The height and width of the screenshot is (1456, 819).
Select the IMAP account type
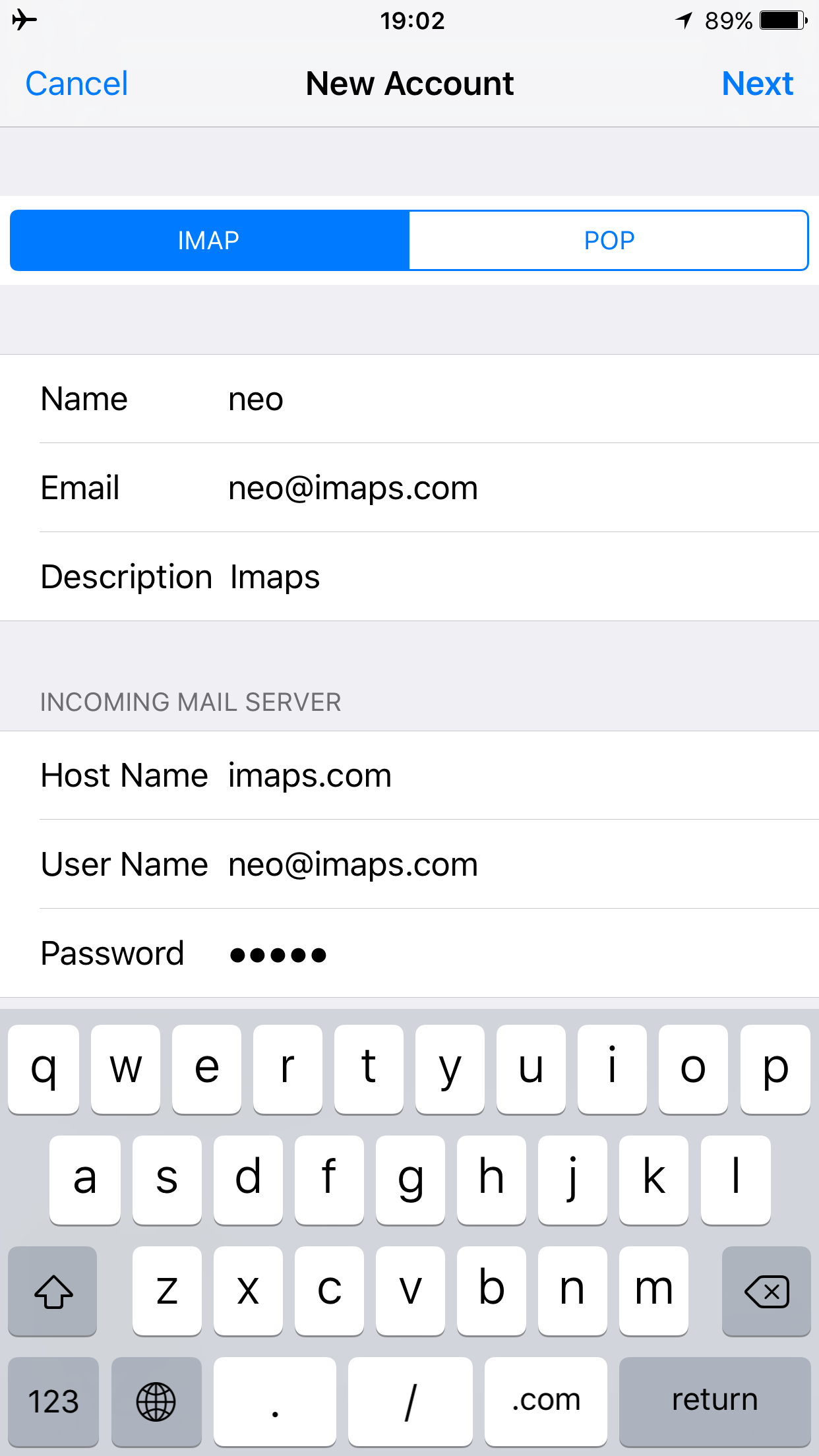pyautogui.click(x=210, y=240)
